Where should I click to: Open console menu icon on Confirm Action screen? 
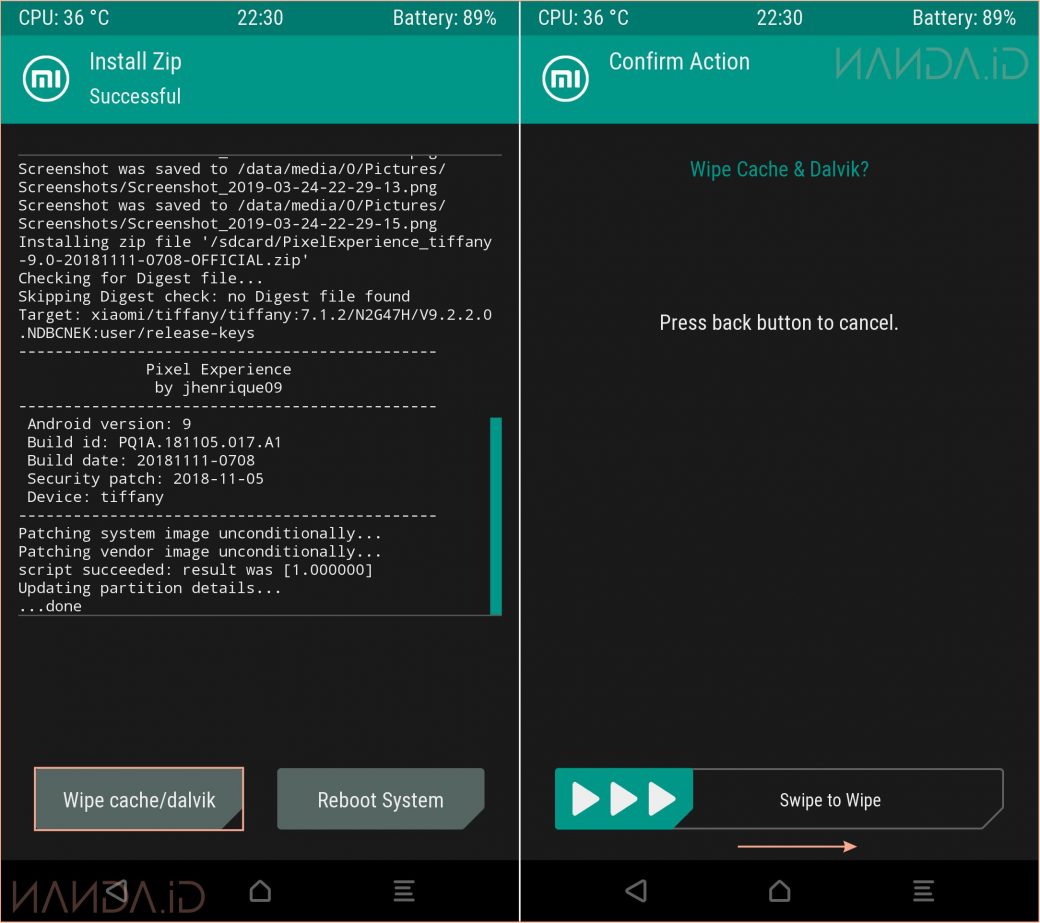[923, 890]
